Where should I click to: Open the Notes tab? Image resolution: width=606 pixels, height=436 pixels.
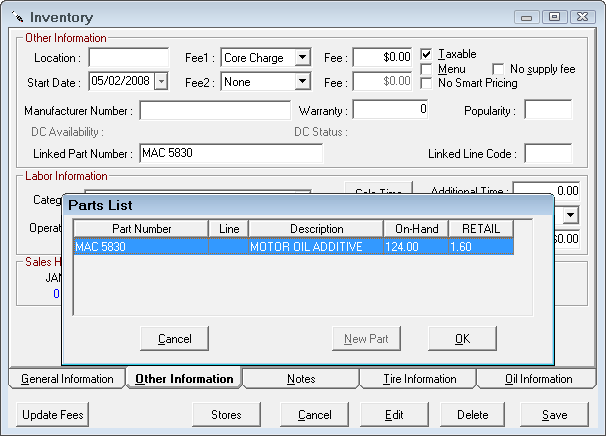pos(300,379)
